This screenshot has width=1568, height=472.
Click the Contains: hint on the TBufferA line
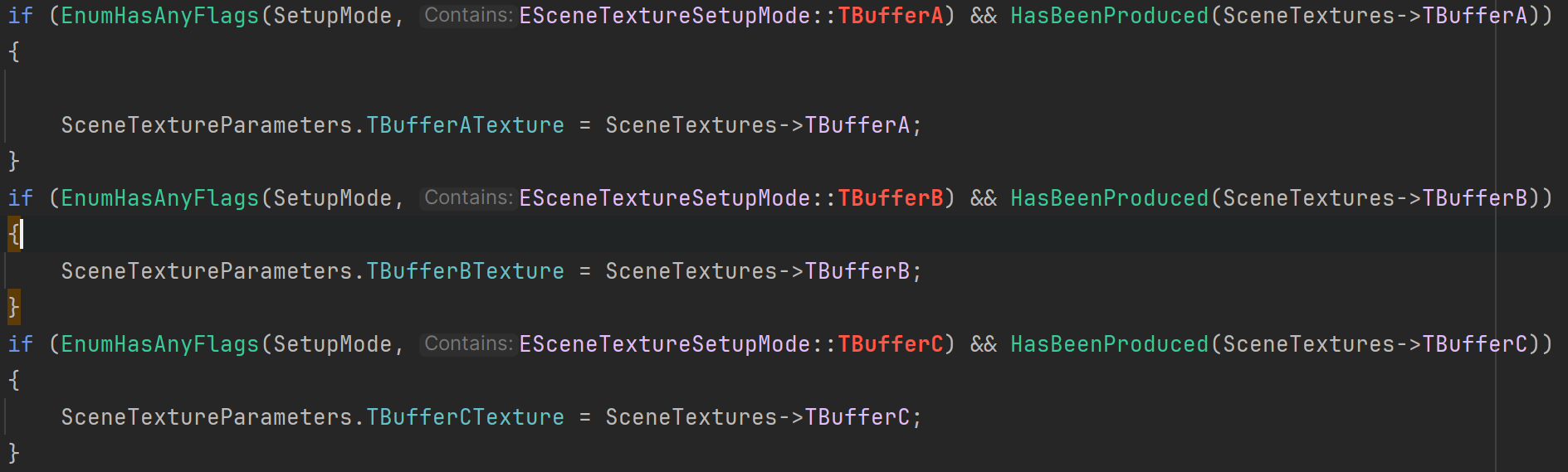pos(468,16)
